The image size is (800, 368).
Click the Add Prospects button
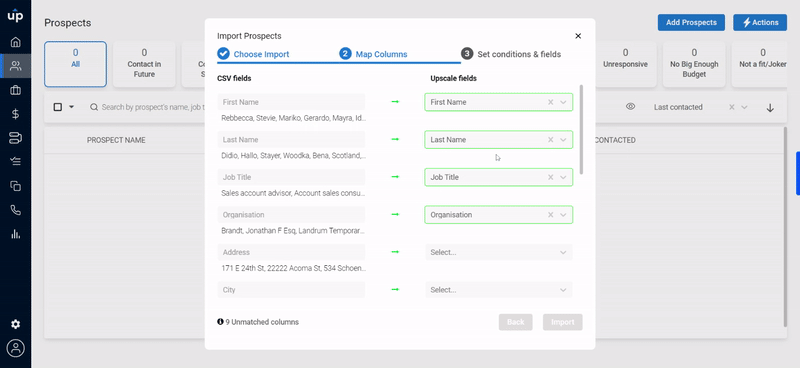(691, 22)
